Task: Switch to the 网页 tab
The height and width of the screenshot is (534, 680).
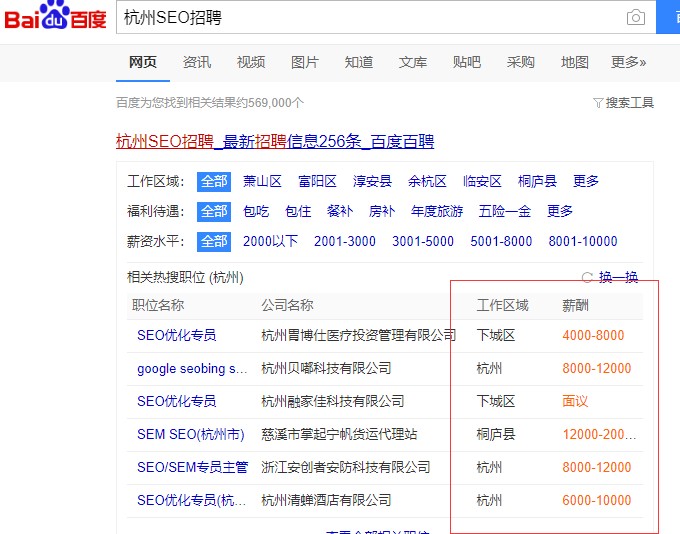Action: pyautogui.click(x=143, y=62)
